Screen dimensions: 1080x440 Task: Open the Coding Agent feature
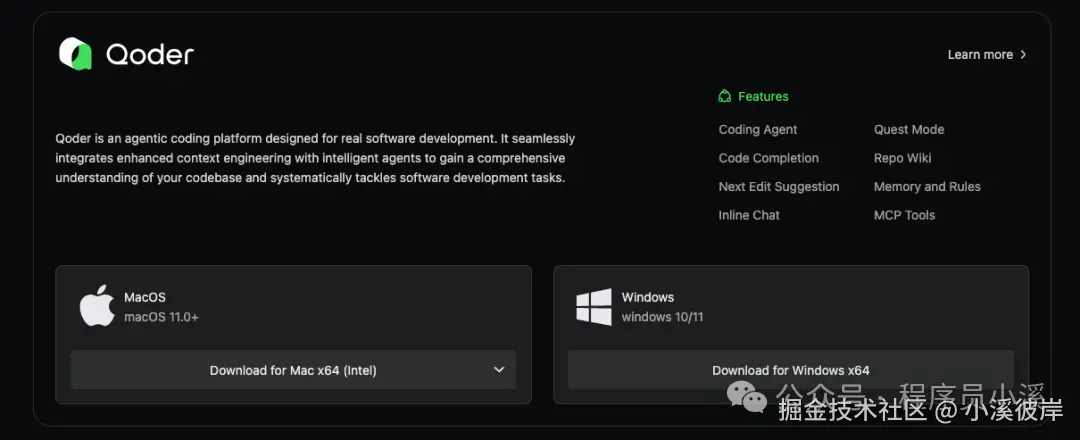coord(757,130)
